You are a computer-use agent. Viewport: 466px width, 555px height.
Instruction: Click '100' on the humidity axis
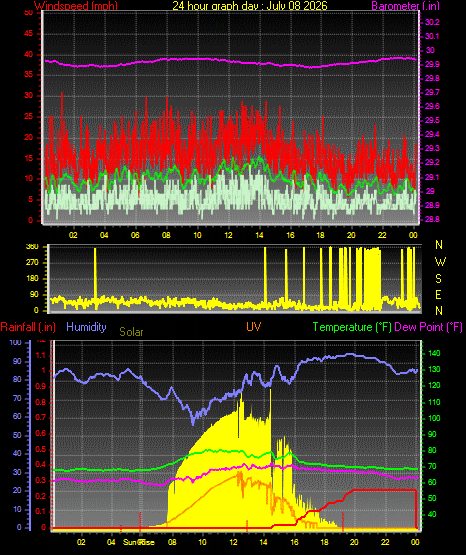click(15, 342)
